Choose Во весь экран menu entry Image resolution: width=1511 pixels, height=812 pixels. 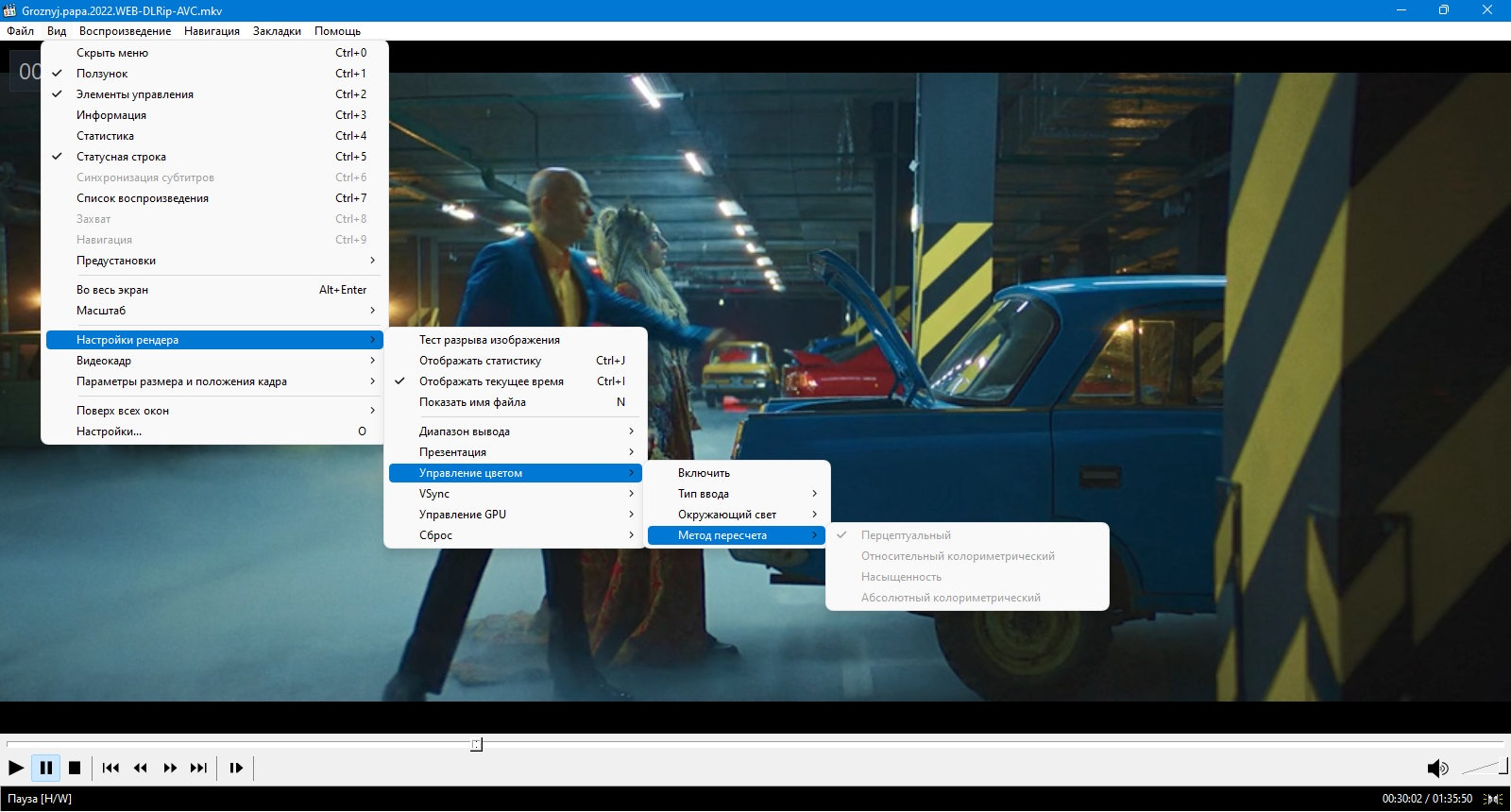pos(112,290)
